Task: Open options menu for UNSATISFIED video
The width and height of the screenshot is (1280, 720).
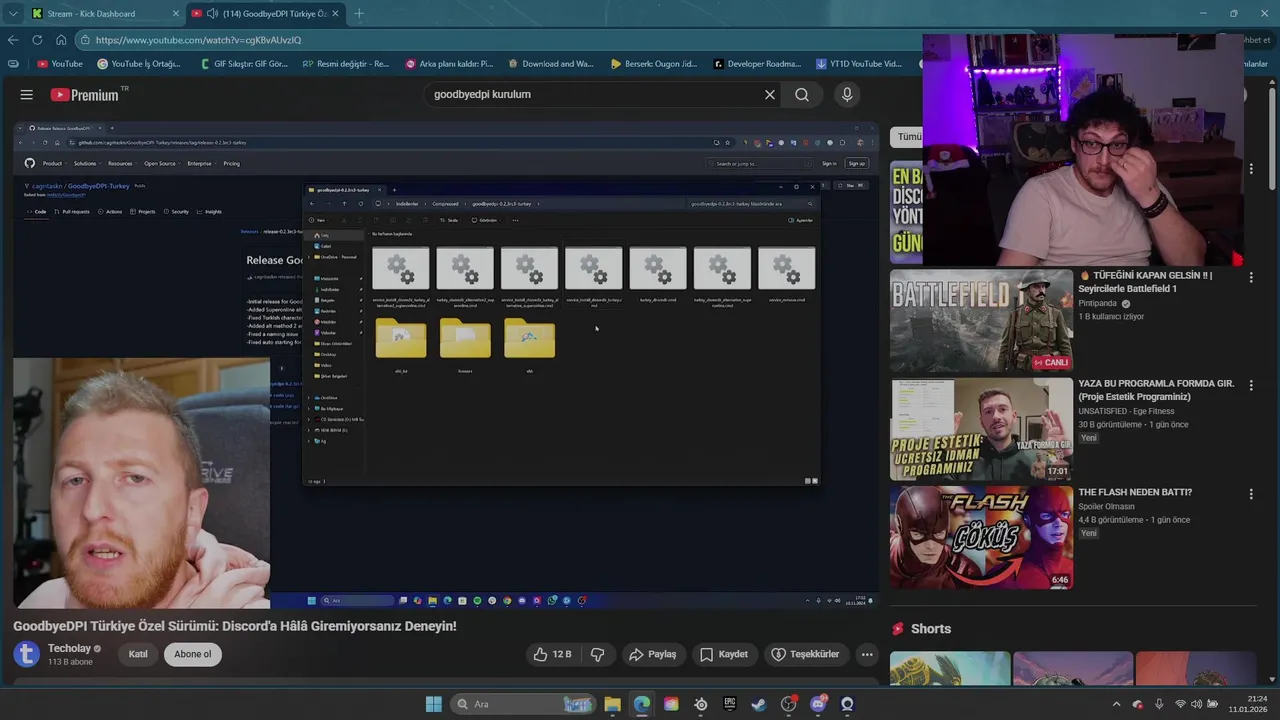Action: coord(1250,385)
